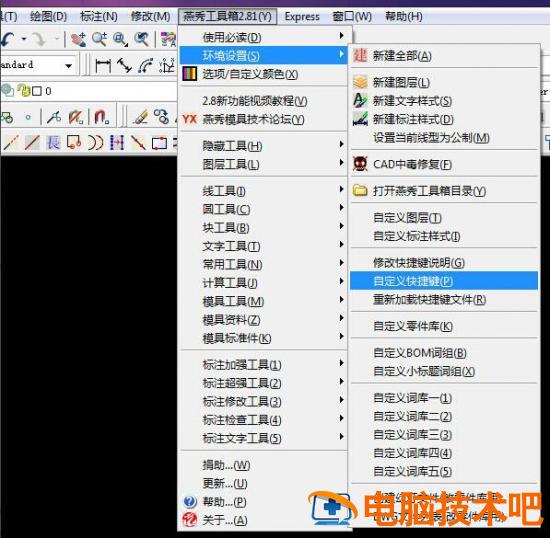Click the colorful properties icon beside Zoom Previous

pyautogui.click(x=168, y=39)
